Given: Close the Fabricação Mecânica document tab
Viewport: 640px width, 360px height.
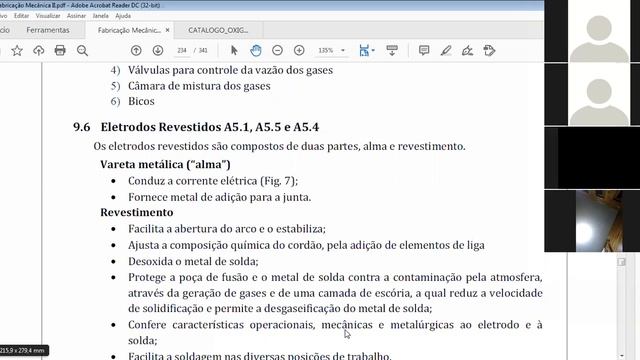Looking at the screenshot, I should (x=167, y=30).
